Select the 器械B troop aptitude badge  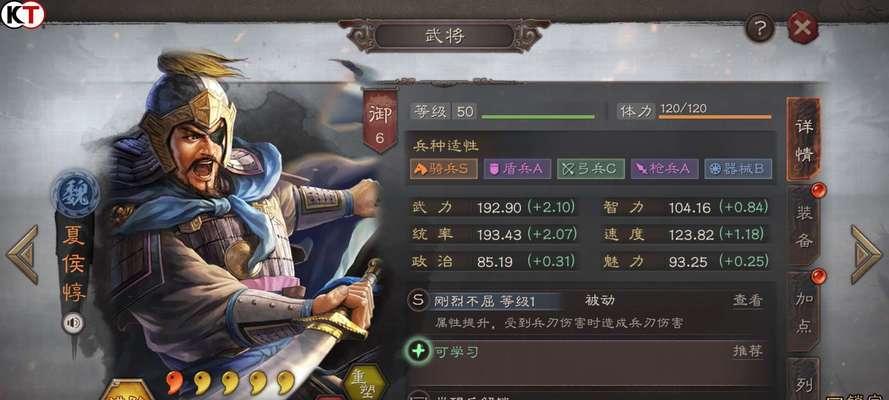pos(738,169)
